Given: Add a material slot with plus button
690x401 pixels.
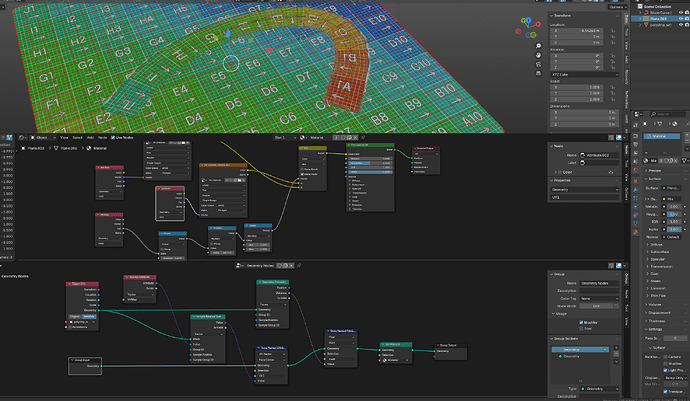Looking at the screenshot, I should click(x=686, y=136).
